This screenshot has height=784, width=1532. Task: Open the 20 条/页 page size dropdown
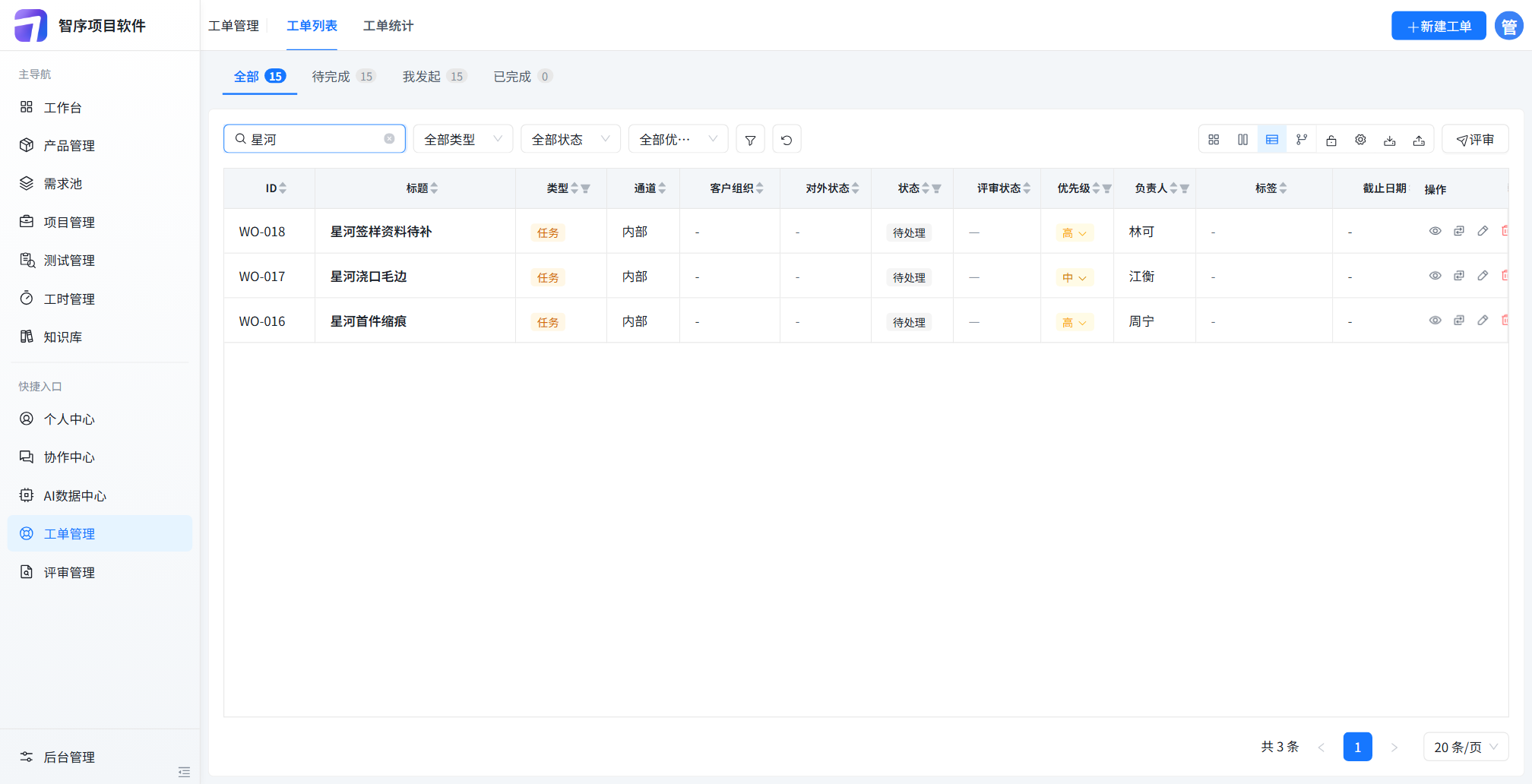click(1466, 747)
